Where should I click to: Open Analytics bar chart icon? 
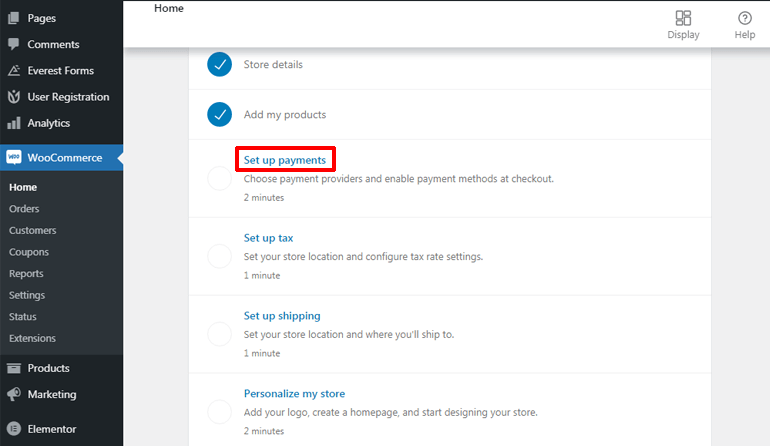14,123
